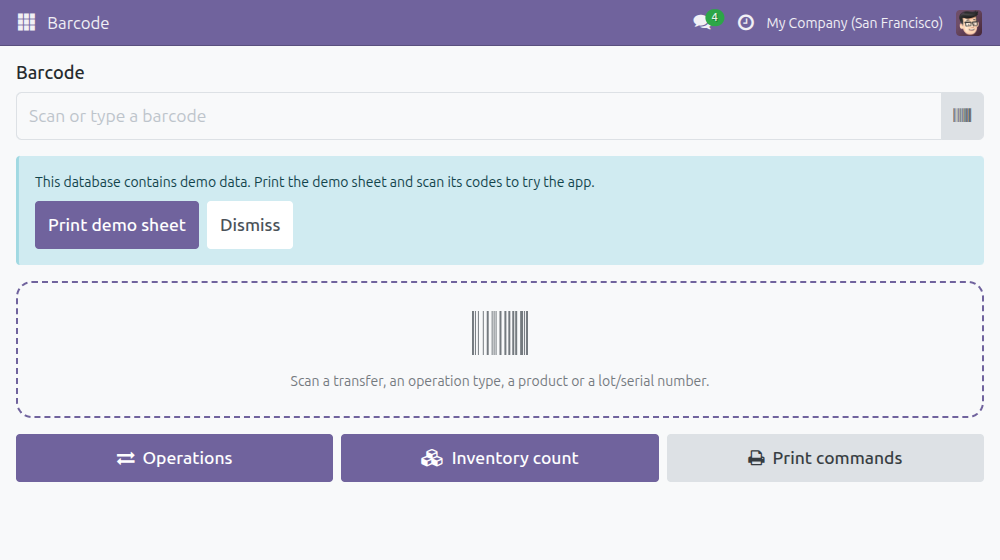Click the large barcode image in dashed box

(500, 333)
